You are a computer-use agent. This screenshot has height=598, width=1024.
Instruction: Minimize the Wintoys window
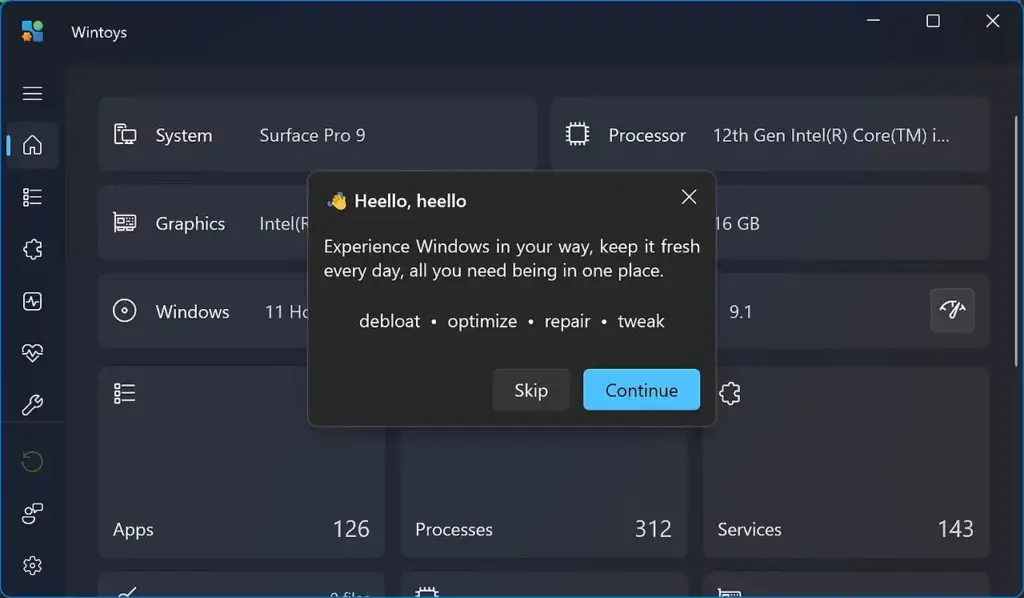pos(873,21)
